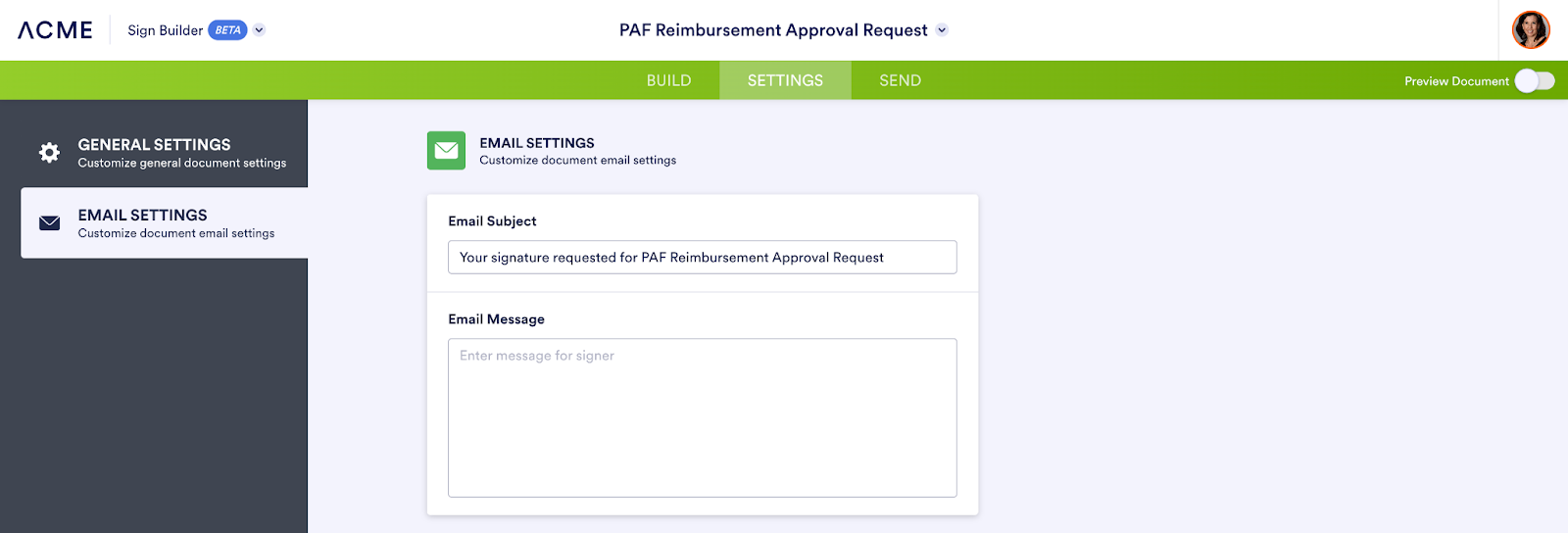Click the Email Subject input field
Screen dimensions: 1568x533
tap(702, 258)
